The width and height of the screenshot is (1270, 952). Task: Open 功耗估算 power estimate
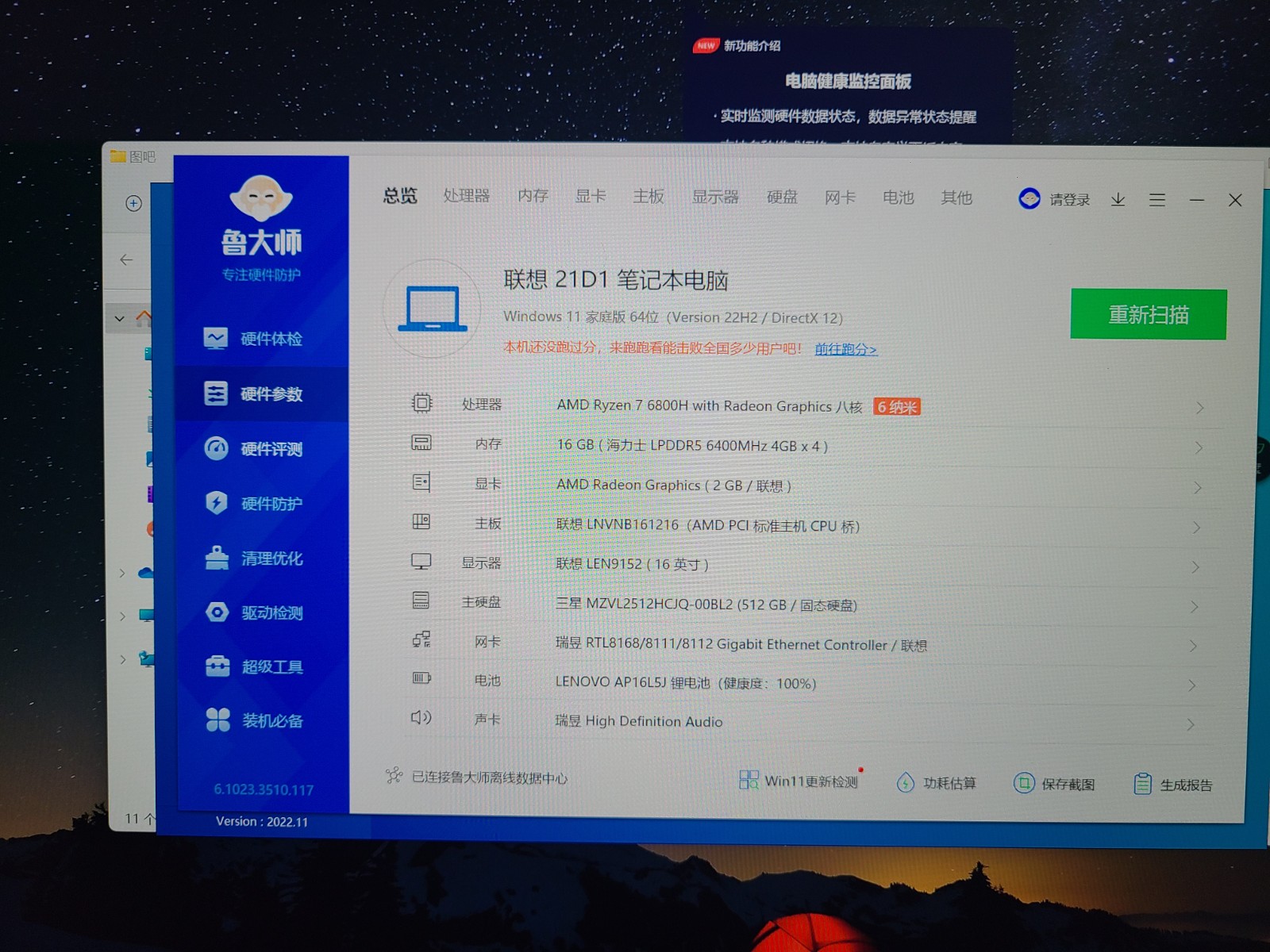936,783
